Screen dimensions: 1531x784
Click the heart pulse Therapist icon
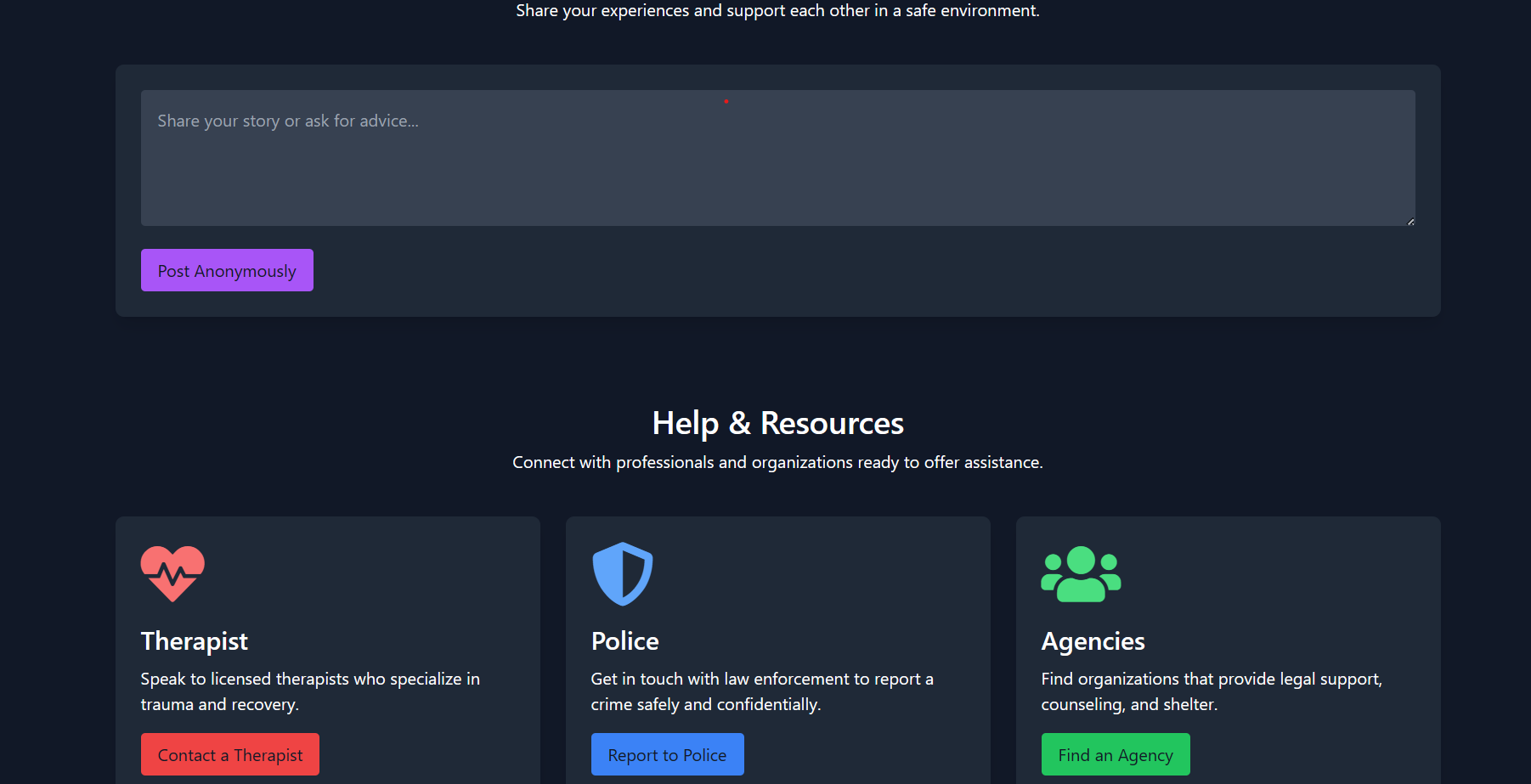pyautogui.click(x=172, y=574)
